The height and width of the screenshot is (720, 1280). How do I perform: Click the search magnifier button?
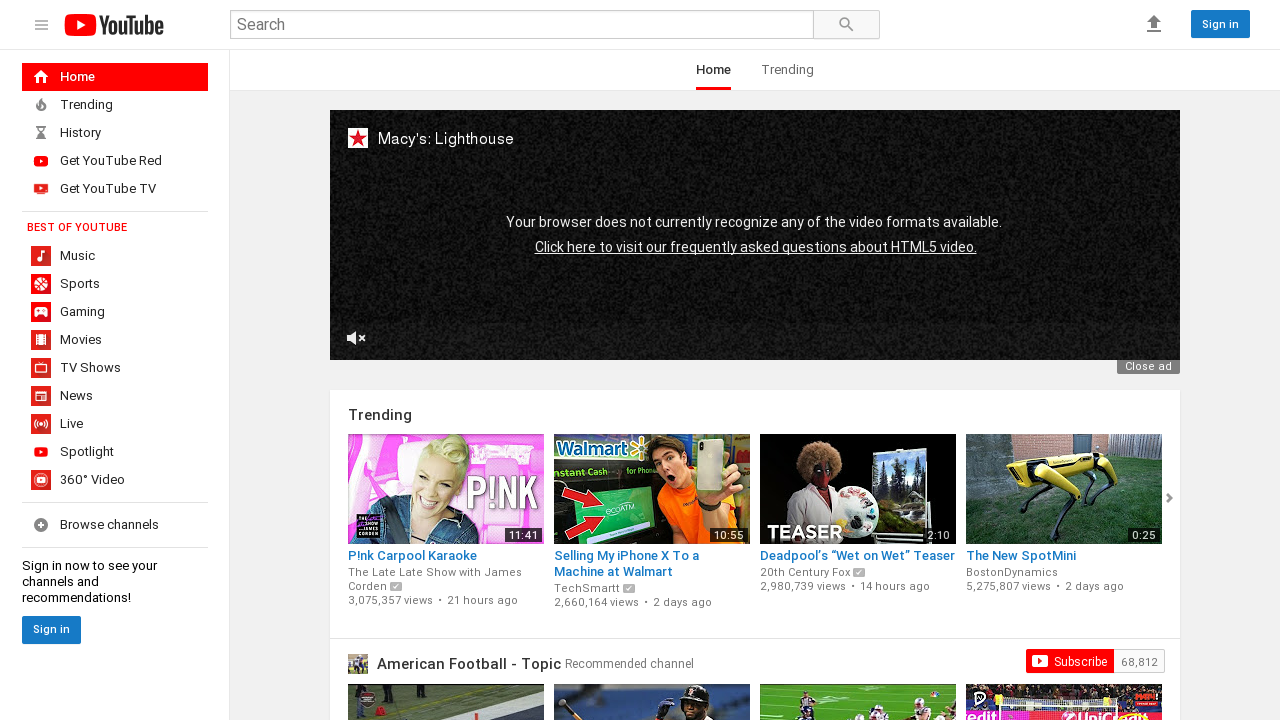coord(846,25)
